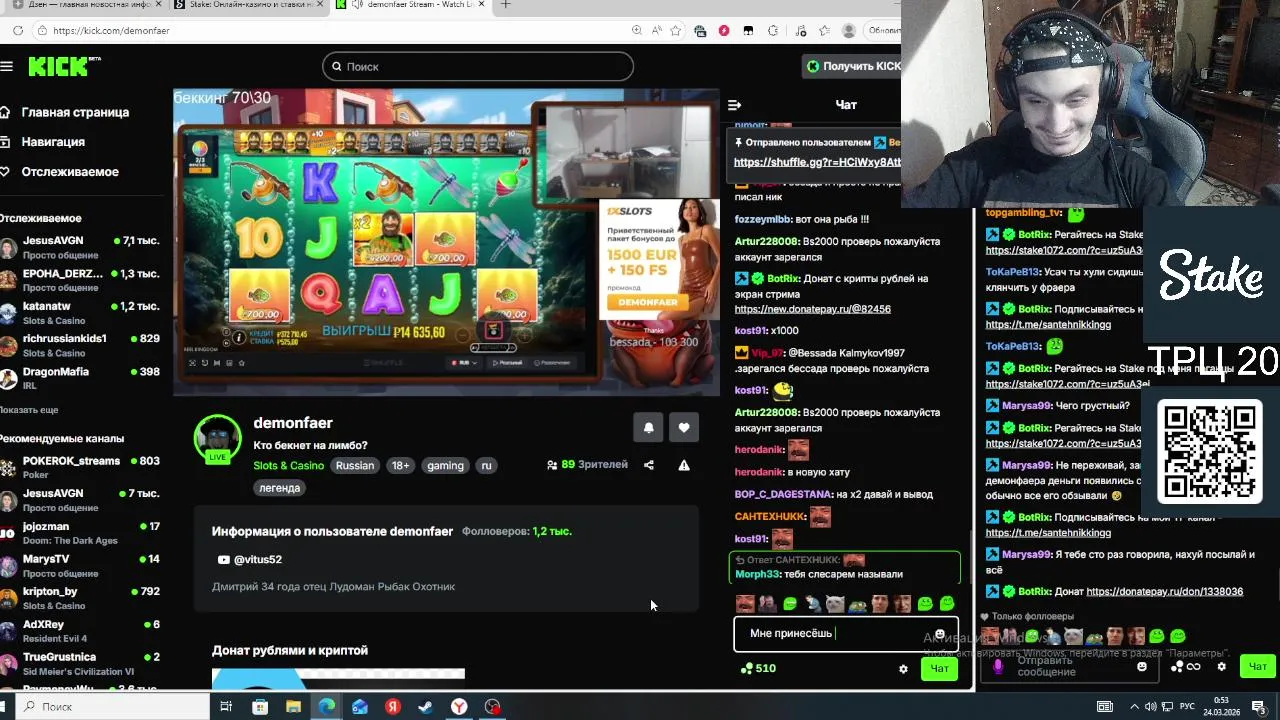
Task: Click the 1xSlots DEMONFAER promo banner
Action: coord(658,259)
